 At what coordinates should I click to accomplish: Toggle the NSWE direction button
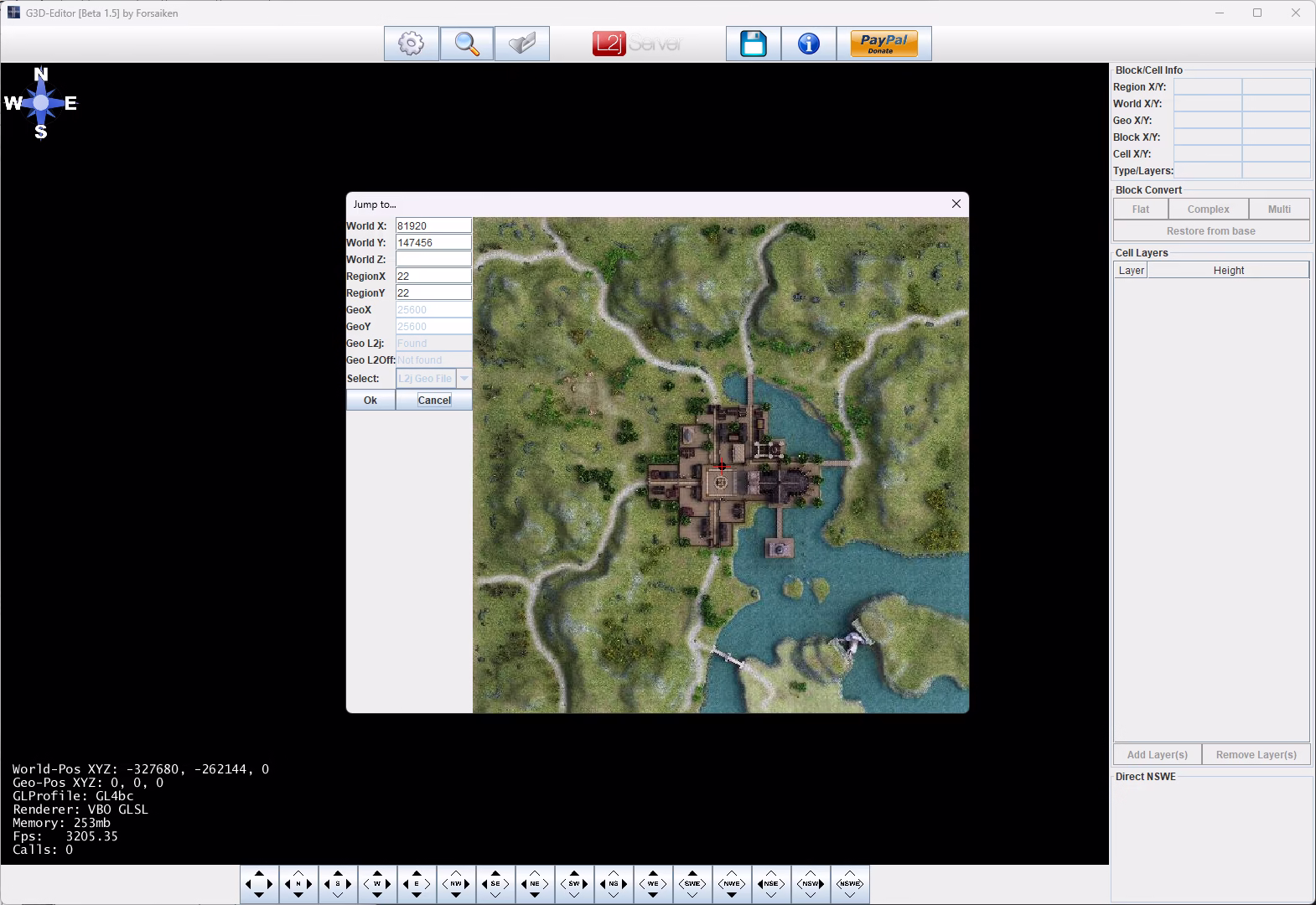849,884
